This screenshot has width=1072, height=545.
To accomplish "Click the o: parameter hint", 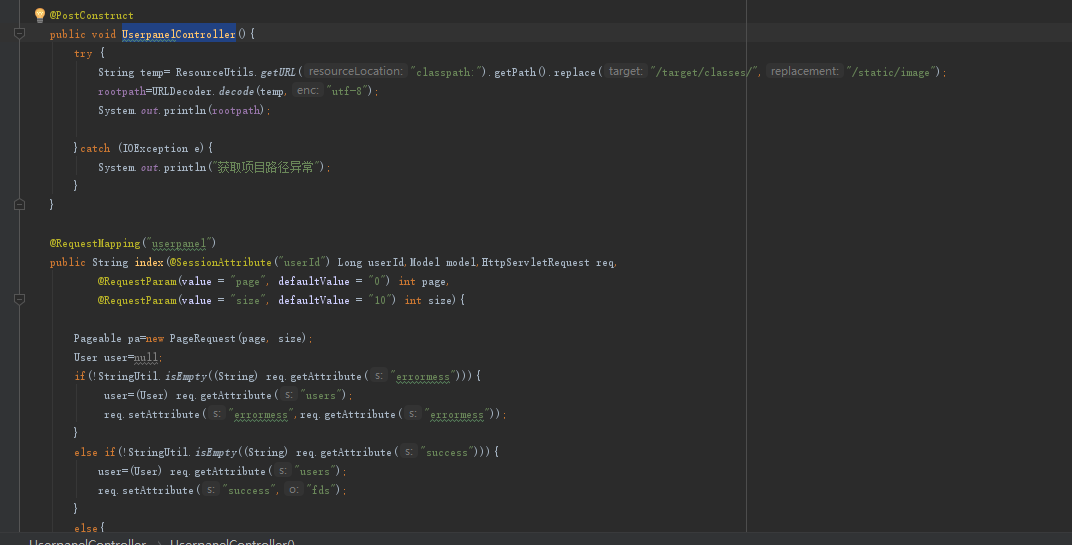I will [x=293, y=490].
